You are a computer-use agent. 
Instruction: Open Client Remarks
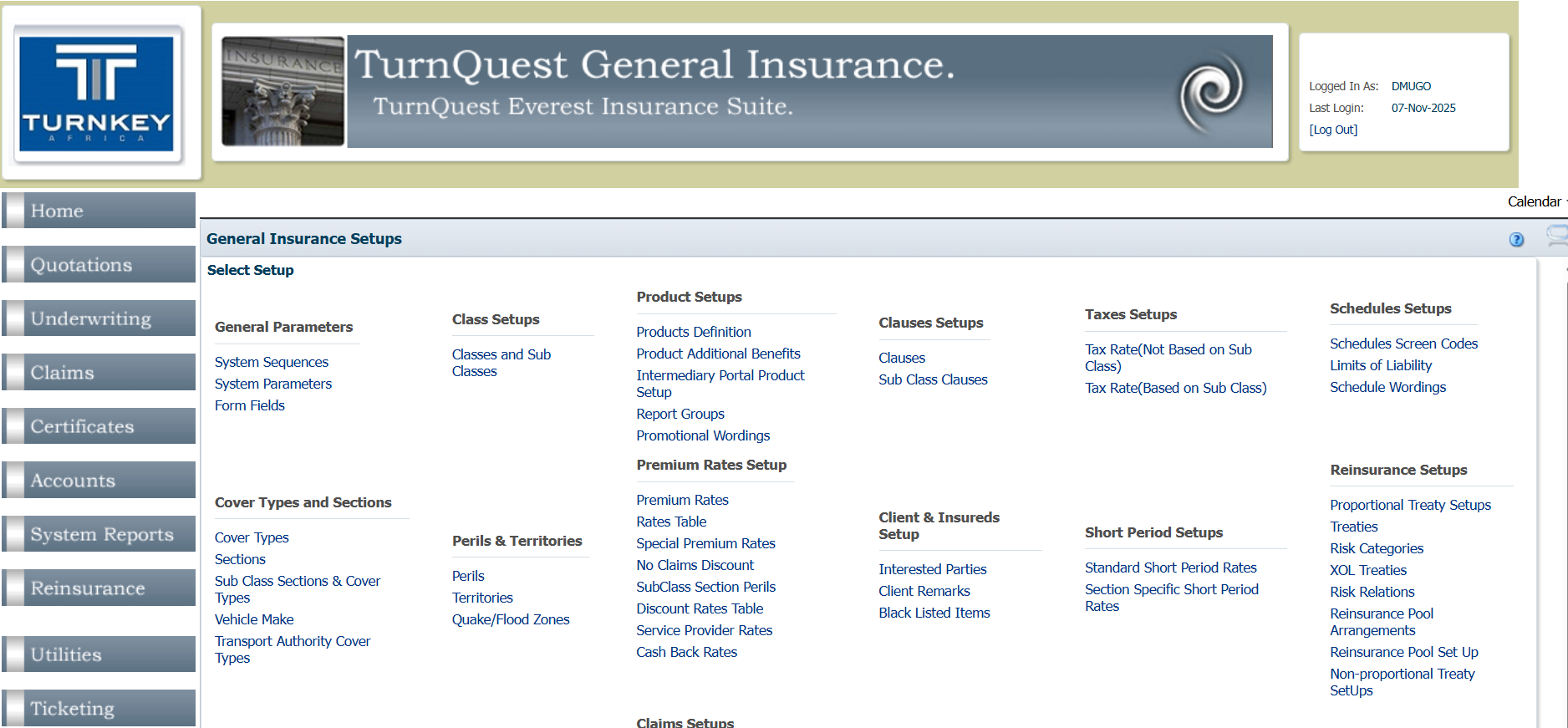point(924,591)
